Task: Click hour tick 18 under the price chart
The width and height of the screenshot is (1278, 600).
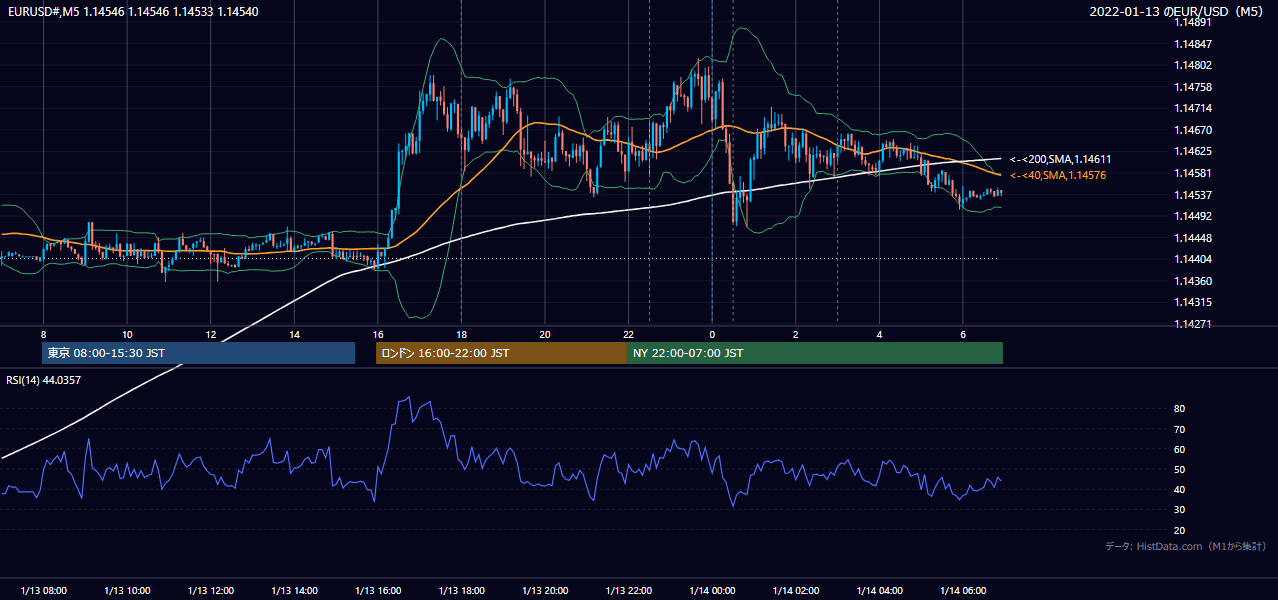Action: pyautogui.click(x=461, y=334)
